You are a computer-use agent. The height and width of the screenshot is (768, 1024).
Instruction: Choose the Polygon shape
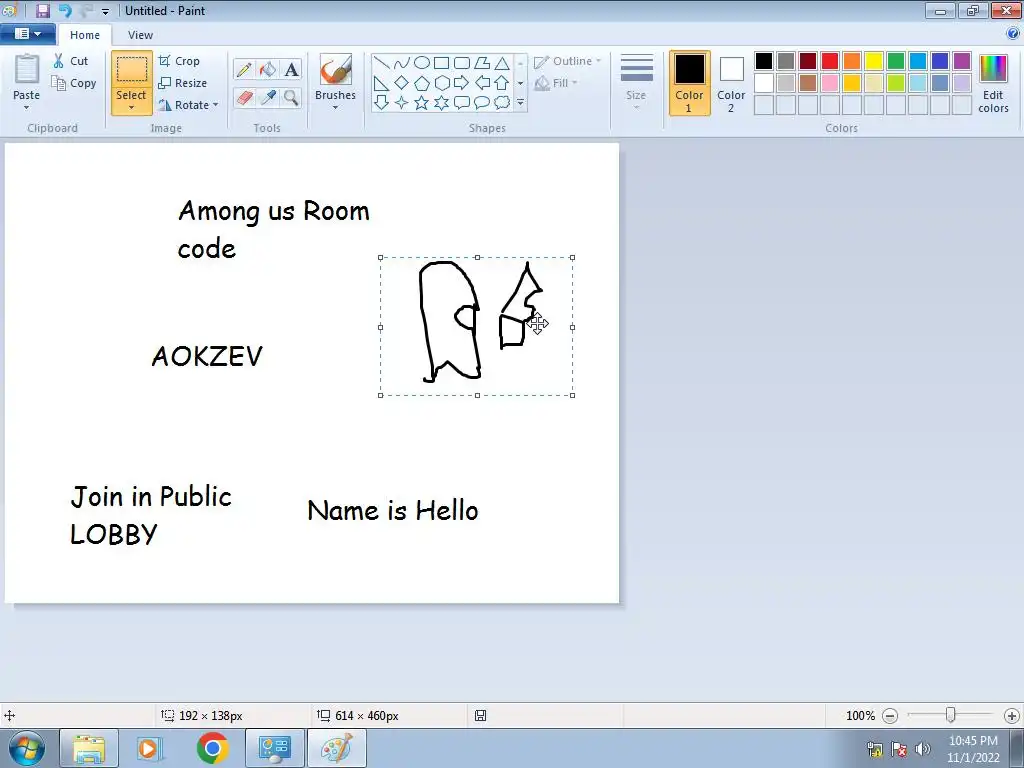482,63
